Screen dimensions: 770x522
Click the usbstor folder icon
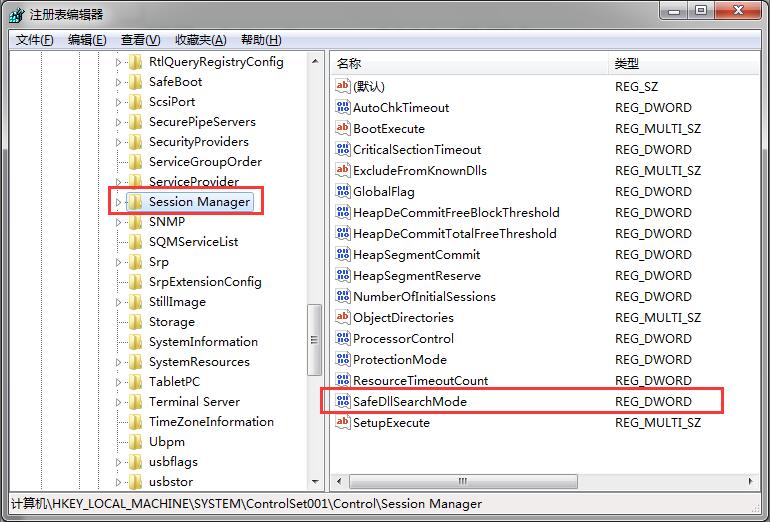135,482
